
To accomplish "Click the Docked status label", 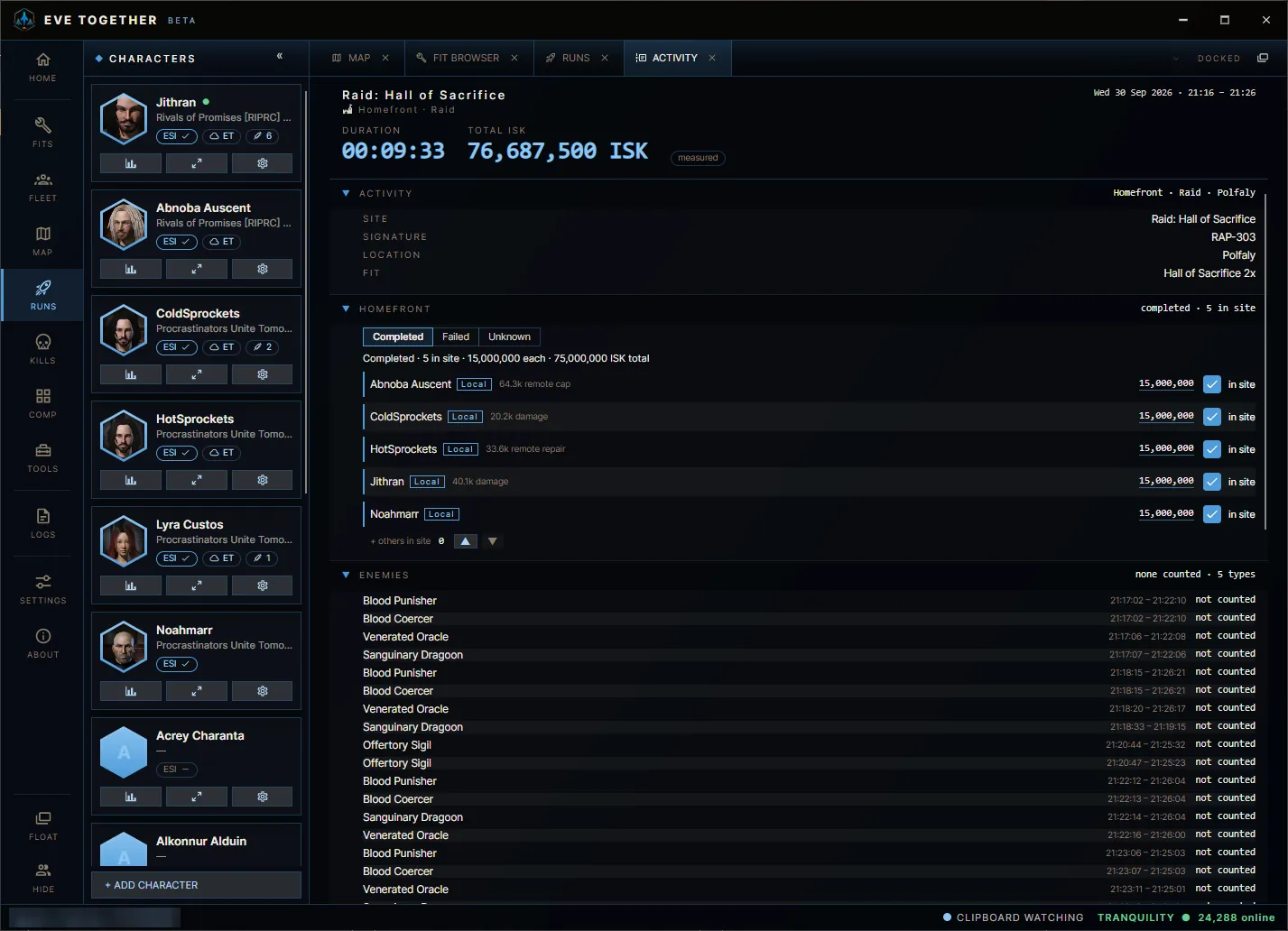I will tap(1219, 59).
